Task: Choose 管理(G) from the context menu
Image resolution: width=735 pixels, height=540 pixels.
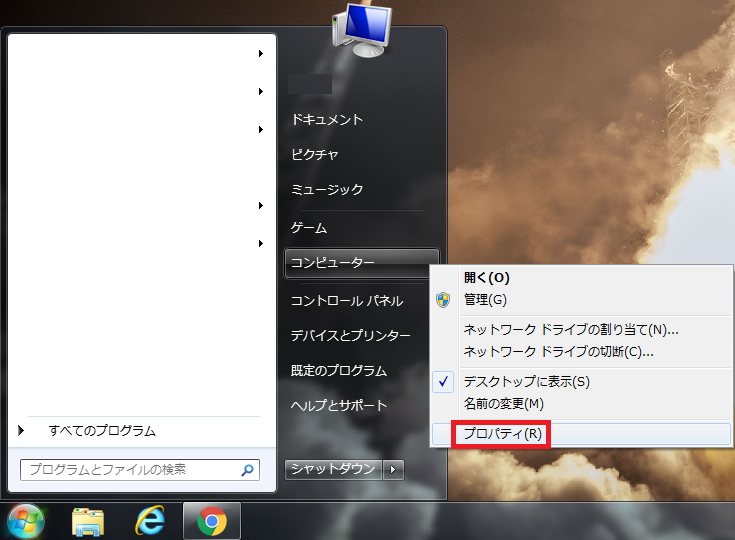Action: (x=485, y=300)
